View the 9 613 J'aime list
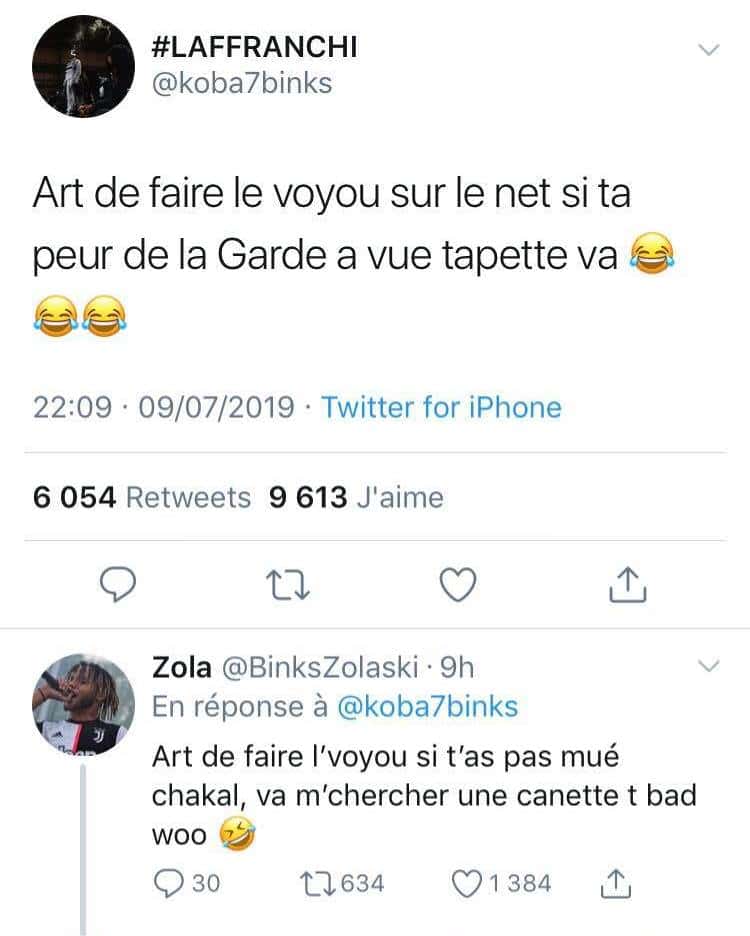Screen dimensions: 750x936 [x=356, y=497]
